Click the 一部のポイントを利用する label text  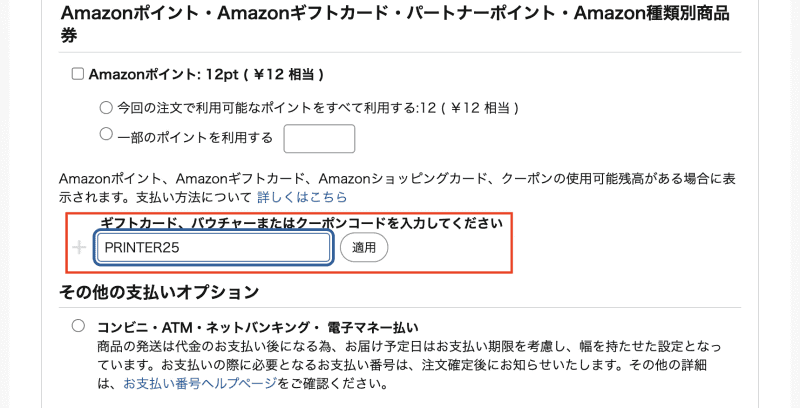pyautogui.click(x=195, y=136)
